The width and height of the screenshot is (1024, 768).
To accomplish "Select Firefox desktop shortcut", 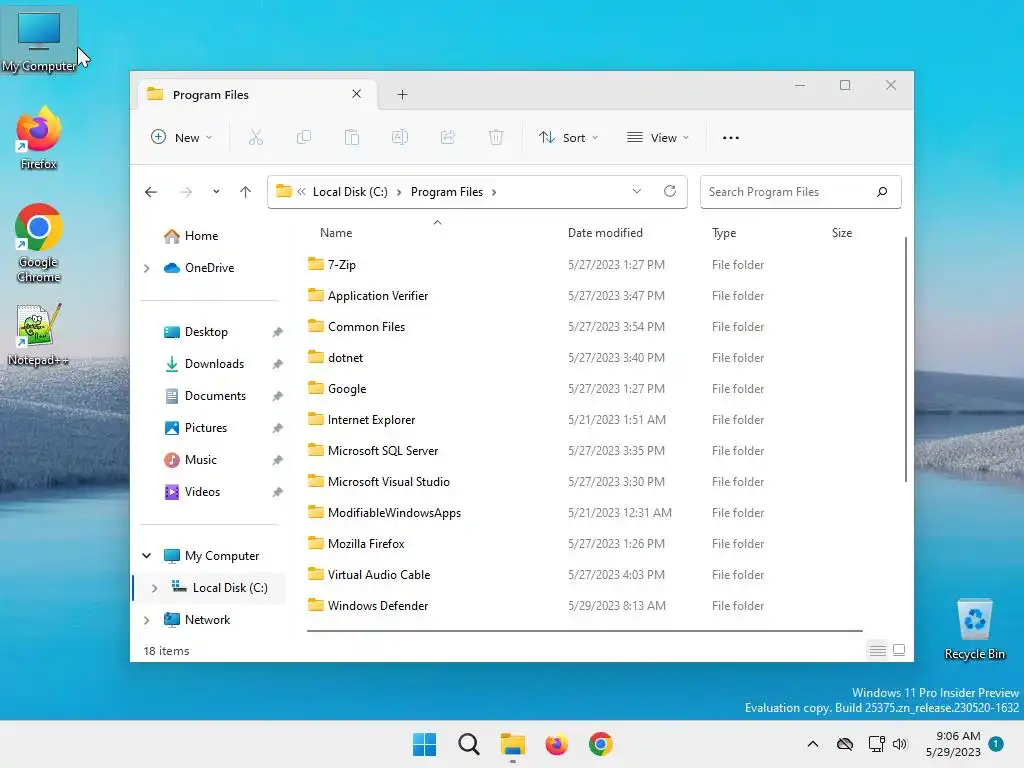I will (39, 138).
